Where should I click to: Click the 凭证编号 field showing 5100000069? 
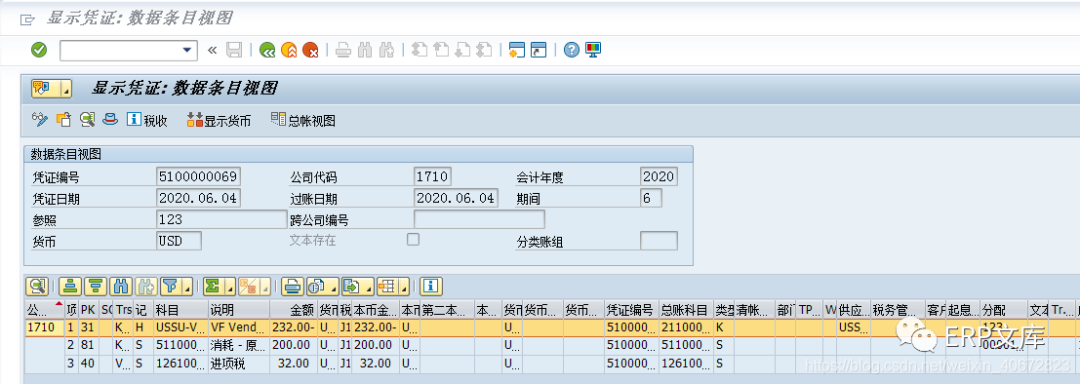(x=198, y=177)
